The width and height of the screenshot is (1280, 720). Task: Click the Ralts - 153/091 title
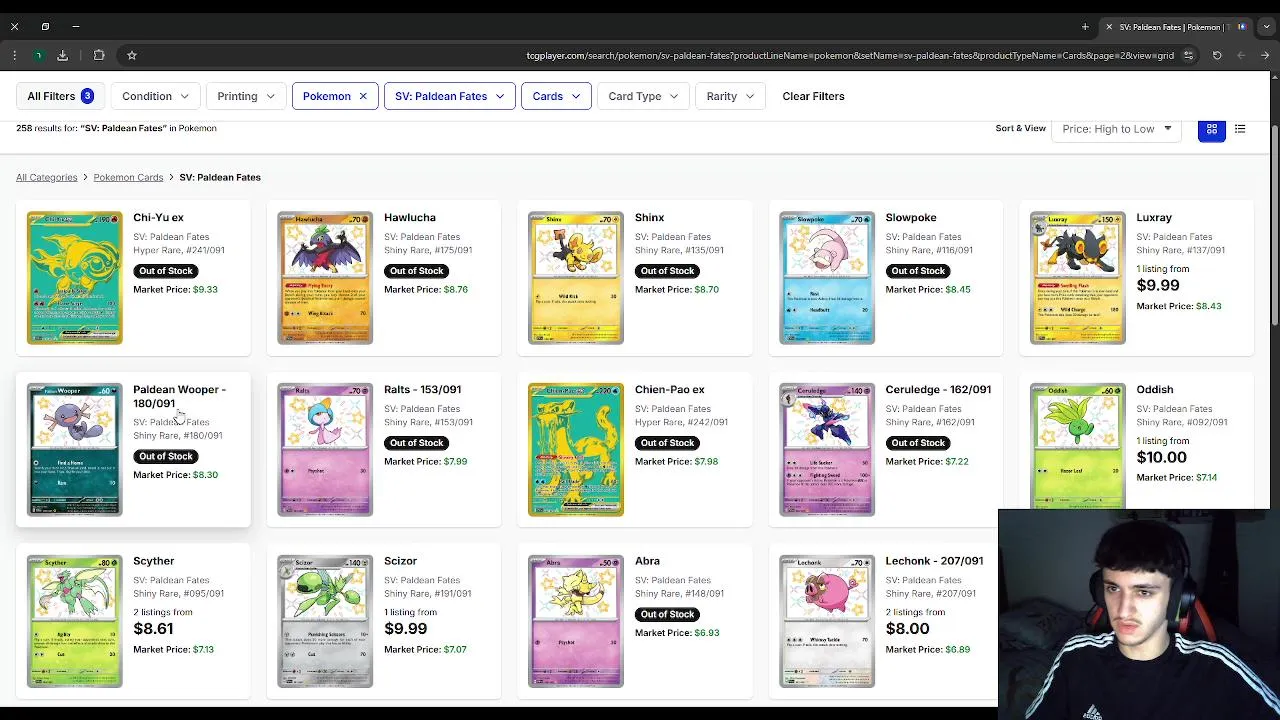422,389
